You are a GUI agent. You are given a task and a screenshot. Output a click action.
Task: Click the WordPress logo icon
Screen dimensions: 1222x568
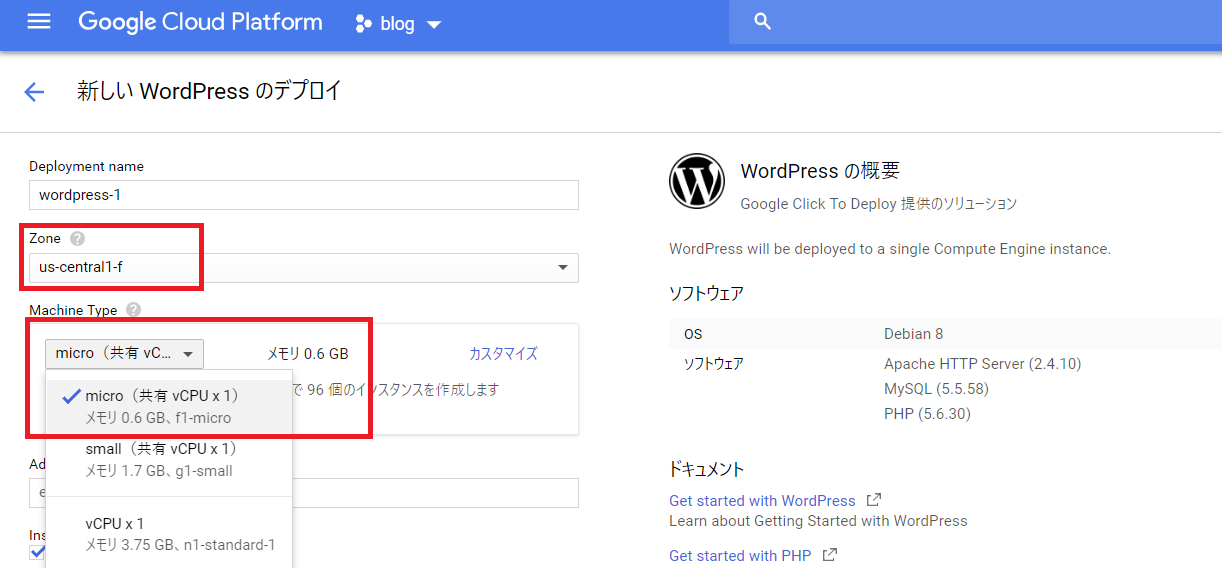click(696, 181)
